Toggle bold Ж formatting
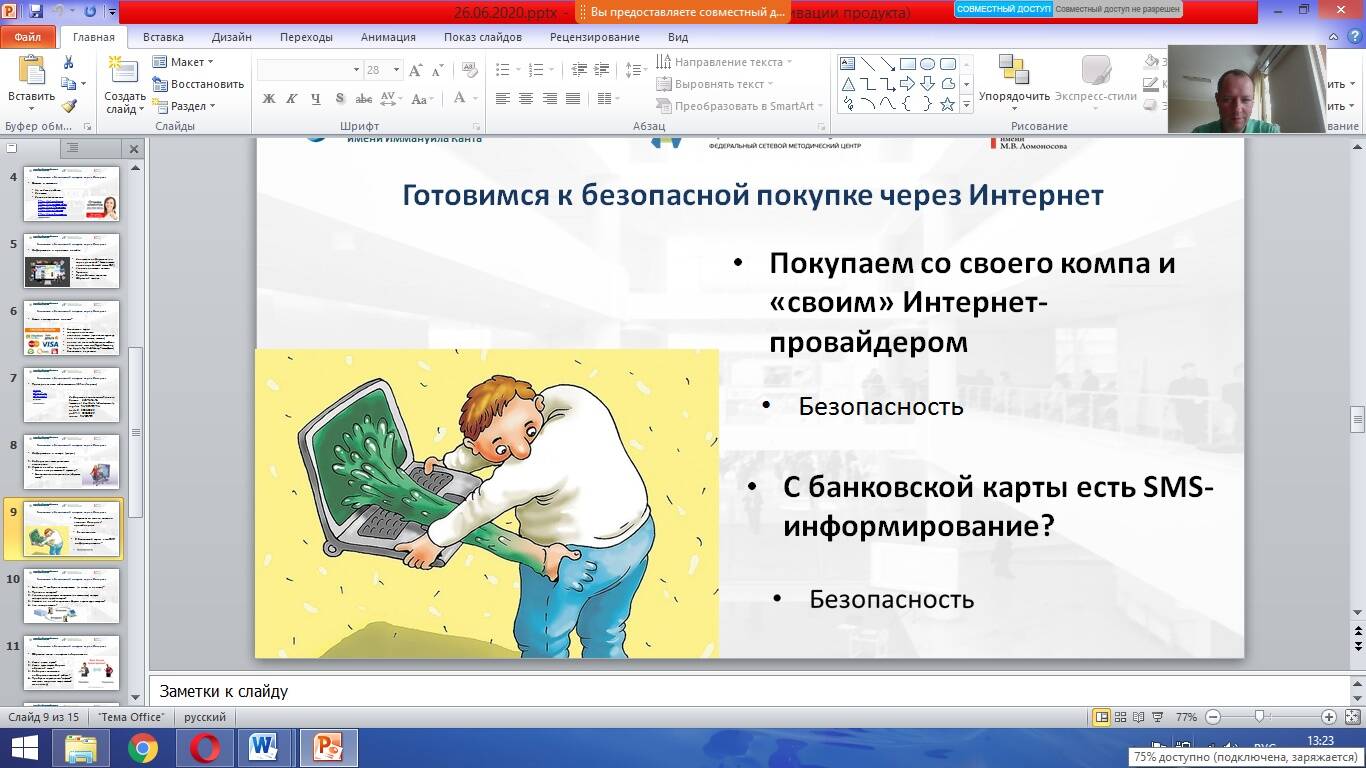This screenshot has width=1366, height=768. point(269,98)
